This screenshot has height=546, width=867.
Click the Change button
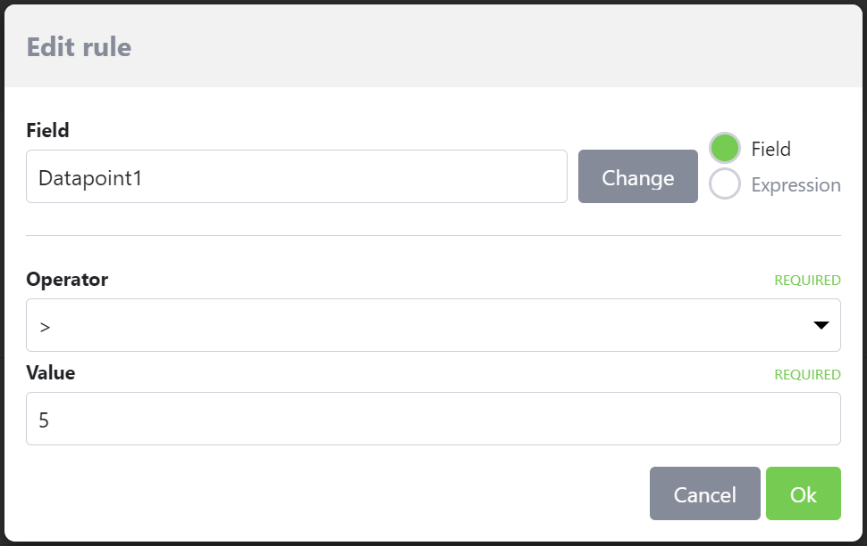(637, 177)
